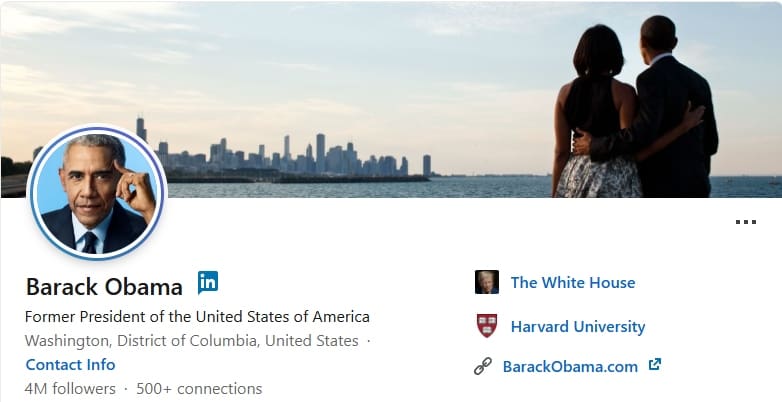Image resolution: width=782 pixels, height=402 pixels.
Task: Click the LinkedIn badge beside the name
Action: pyautogui.click(x=207, y=283)
